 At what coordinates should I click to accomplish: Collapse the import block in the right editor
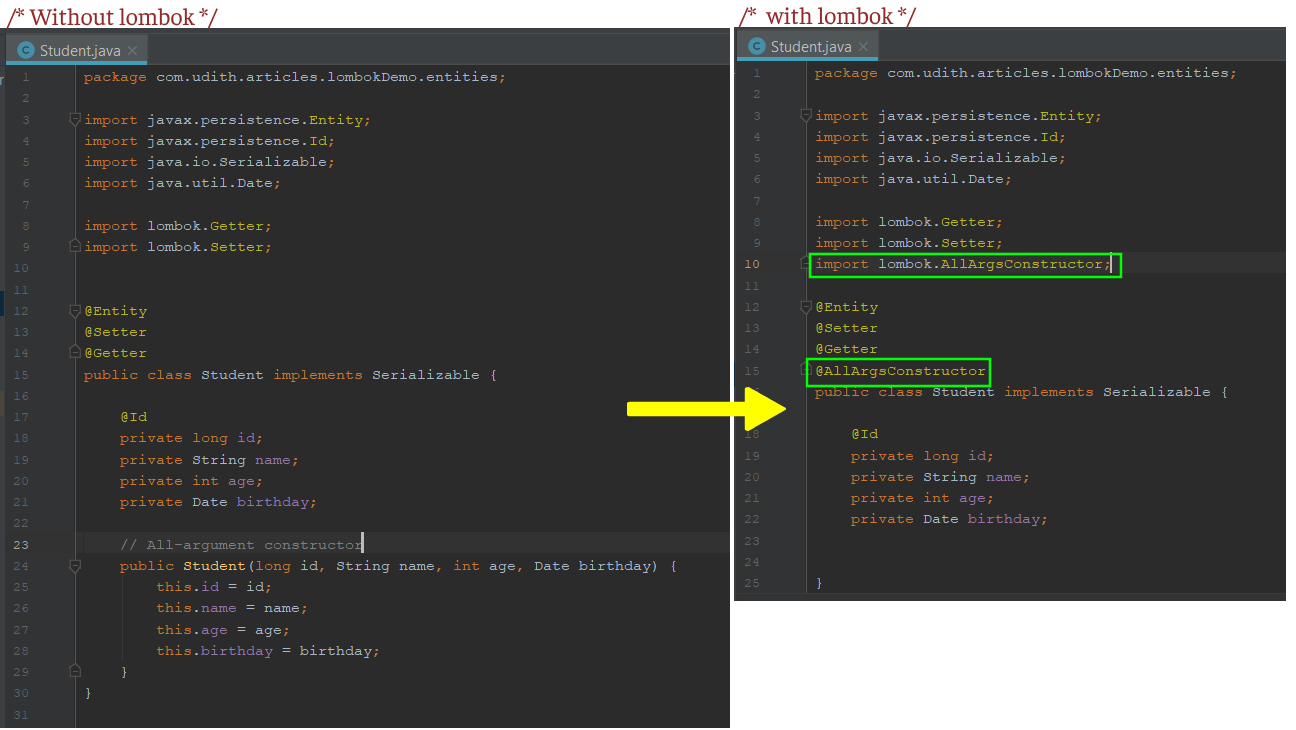[x=806, y=115]
